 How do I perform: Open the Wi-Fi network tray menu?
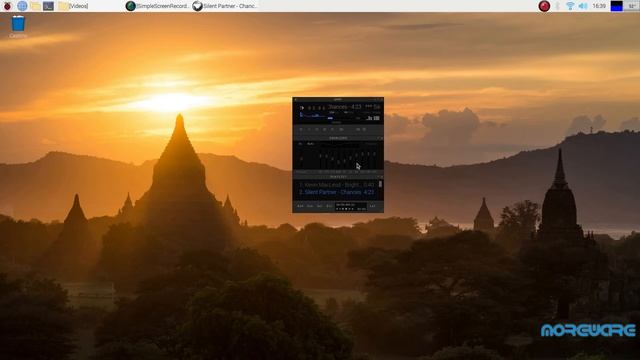570,6
